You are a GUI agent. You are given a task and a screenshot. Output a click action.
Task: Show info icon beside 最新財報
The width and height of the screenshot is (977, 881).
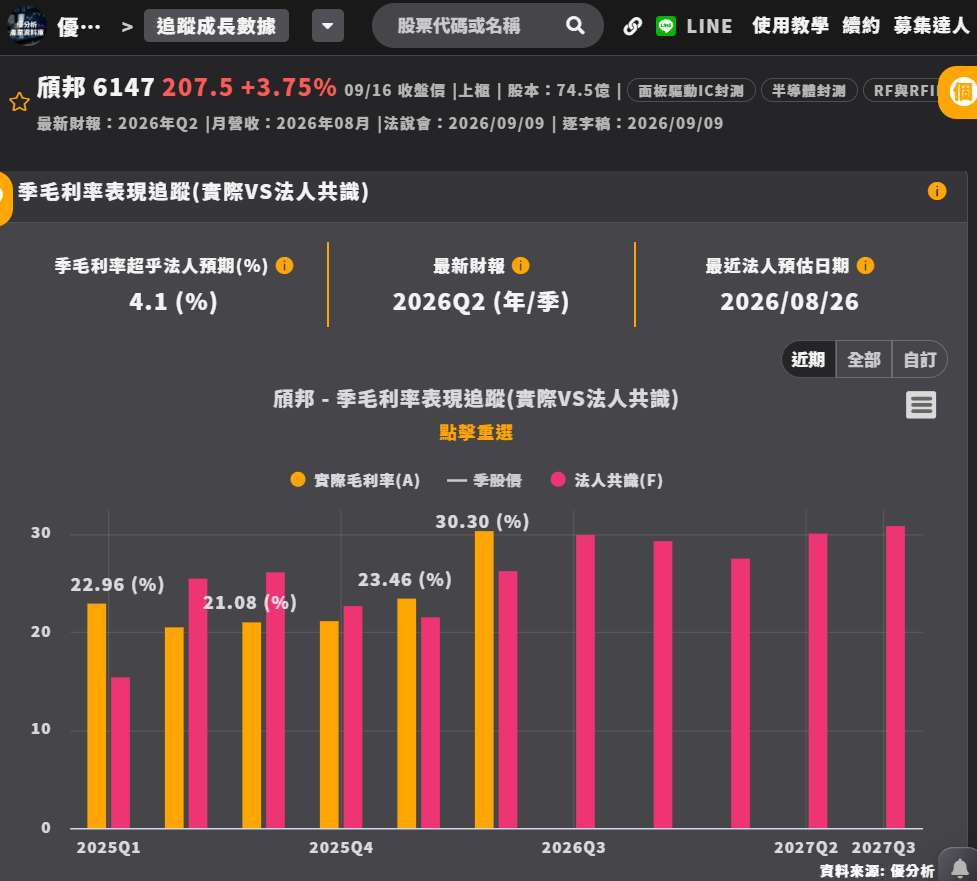click(520, 266)
